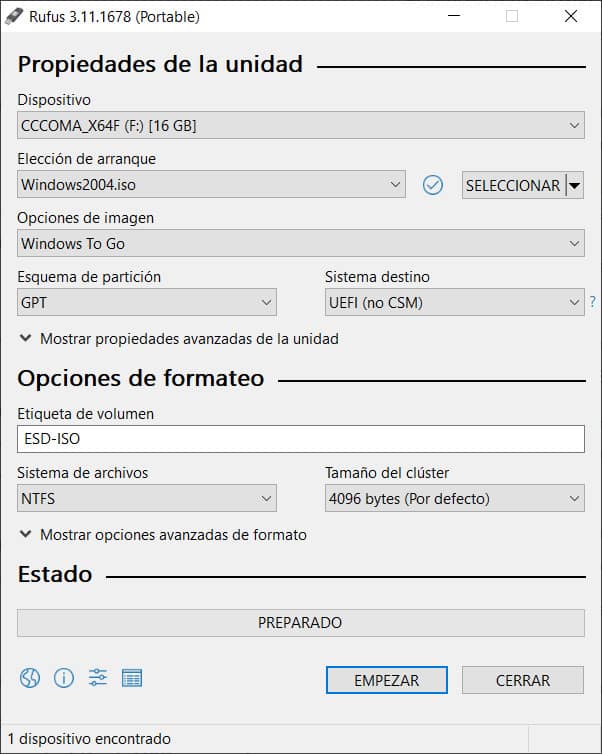Screen dimensions: 602x754
Task: Open Opciones de imagen dropdown
Action: (x=301, y=243)
